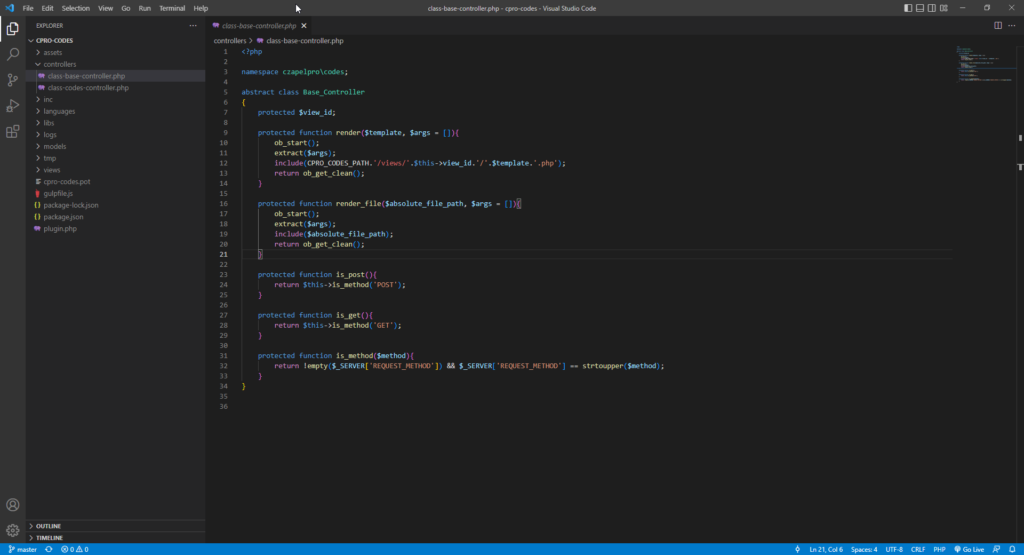Open package.json file

click(116, 217)
